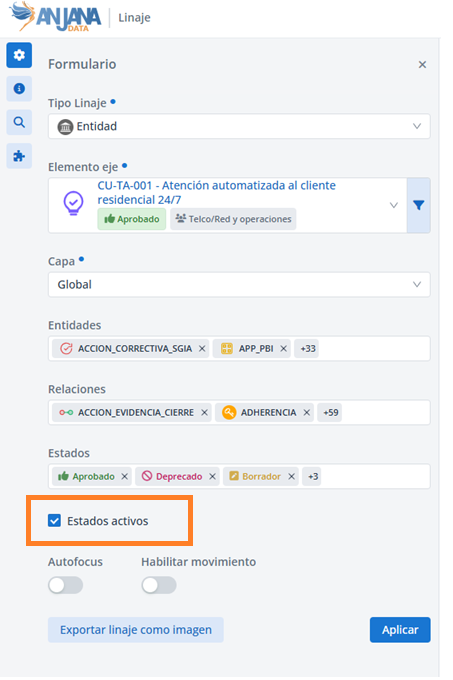This screenshot has width=453, height=680.
Task: Click the magnifier search sidebar icon
Action: coord(19,122)
